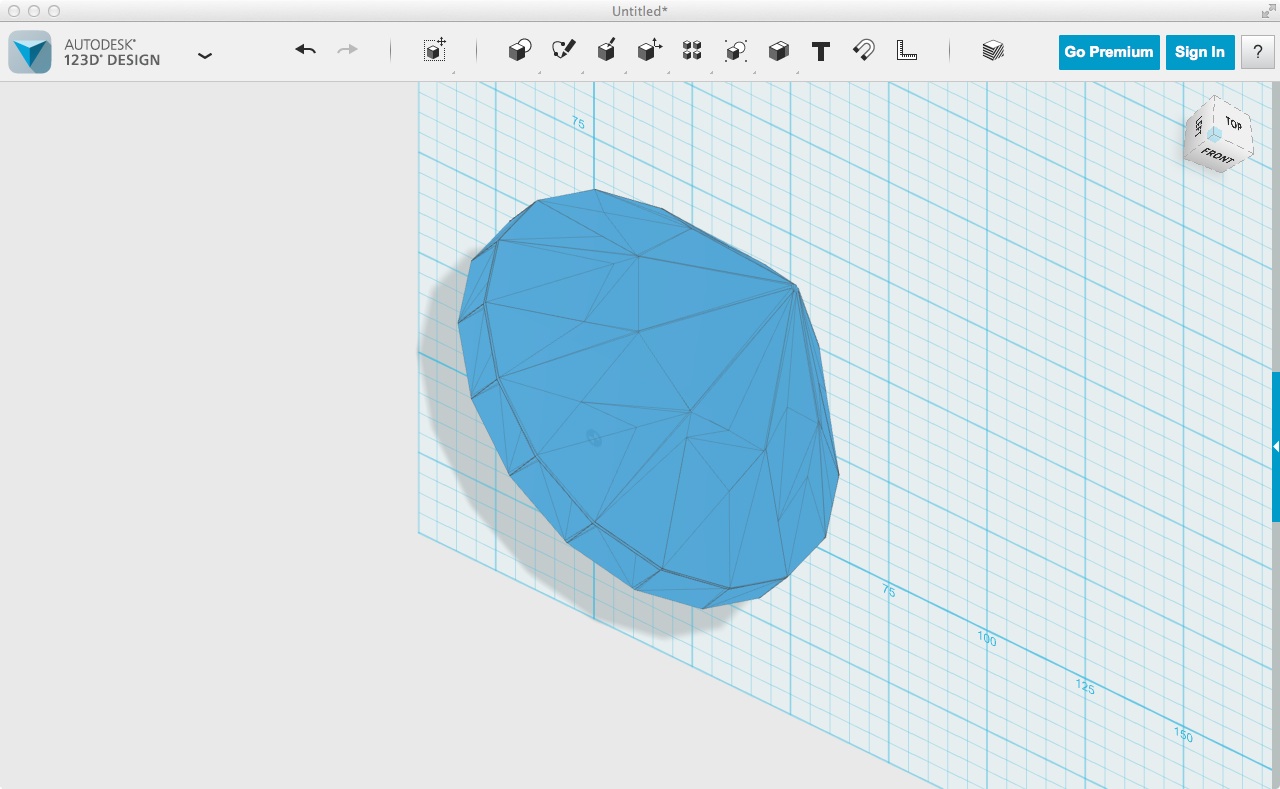Click the TOP face of the view cube
Image resolution: width=1280 pixels, height=789 pixels.
pyautogui.click(x=1233, y=124)
